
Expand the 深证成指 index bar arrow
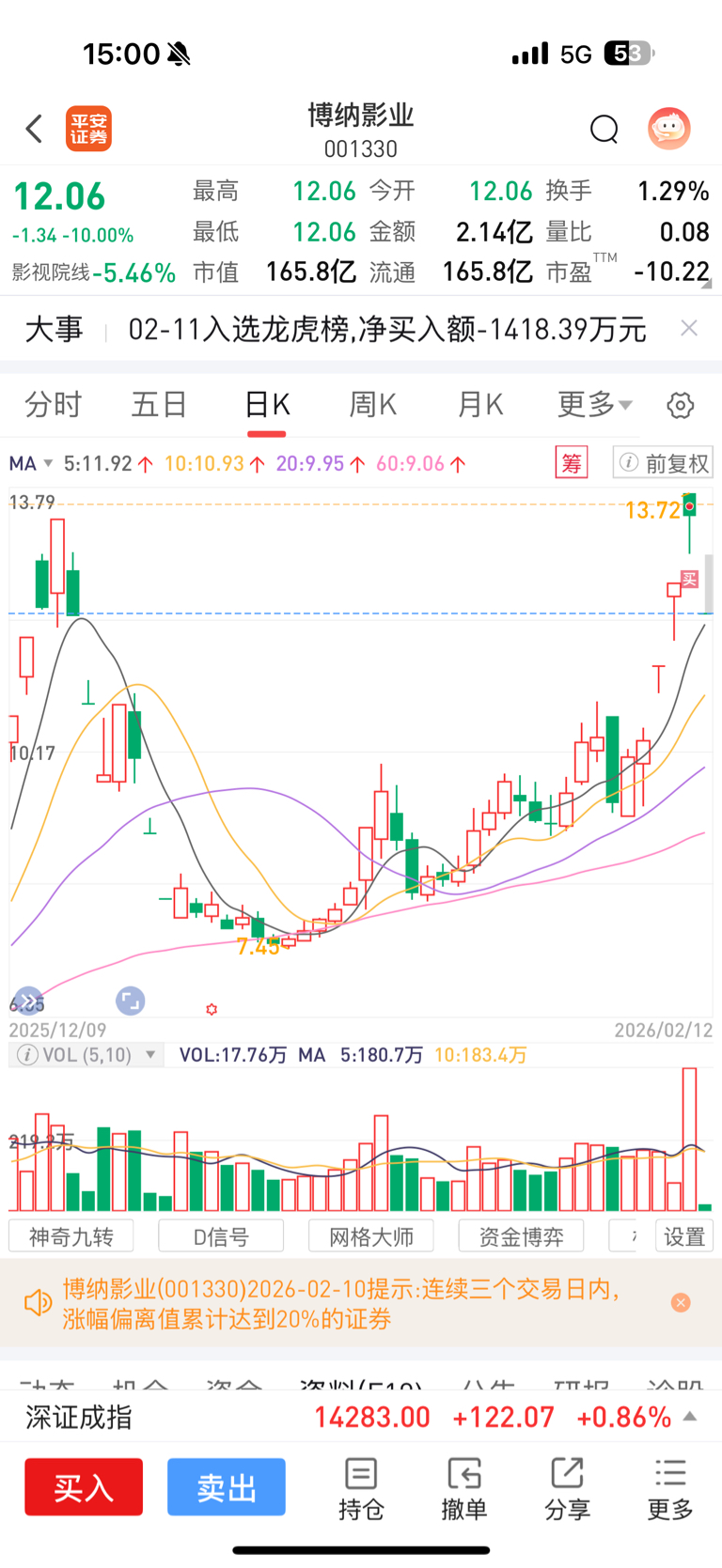coord(690,1417)
